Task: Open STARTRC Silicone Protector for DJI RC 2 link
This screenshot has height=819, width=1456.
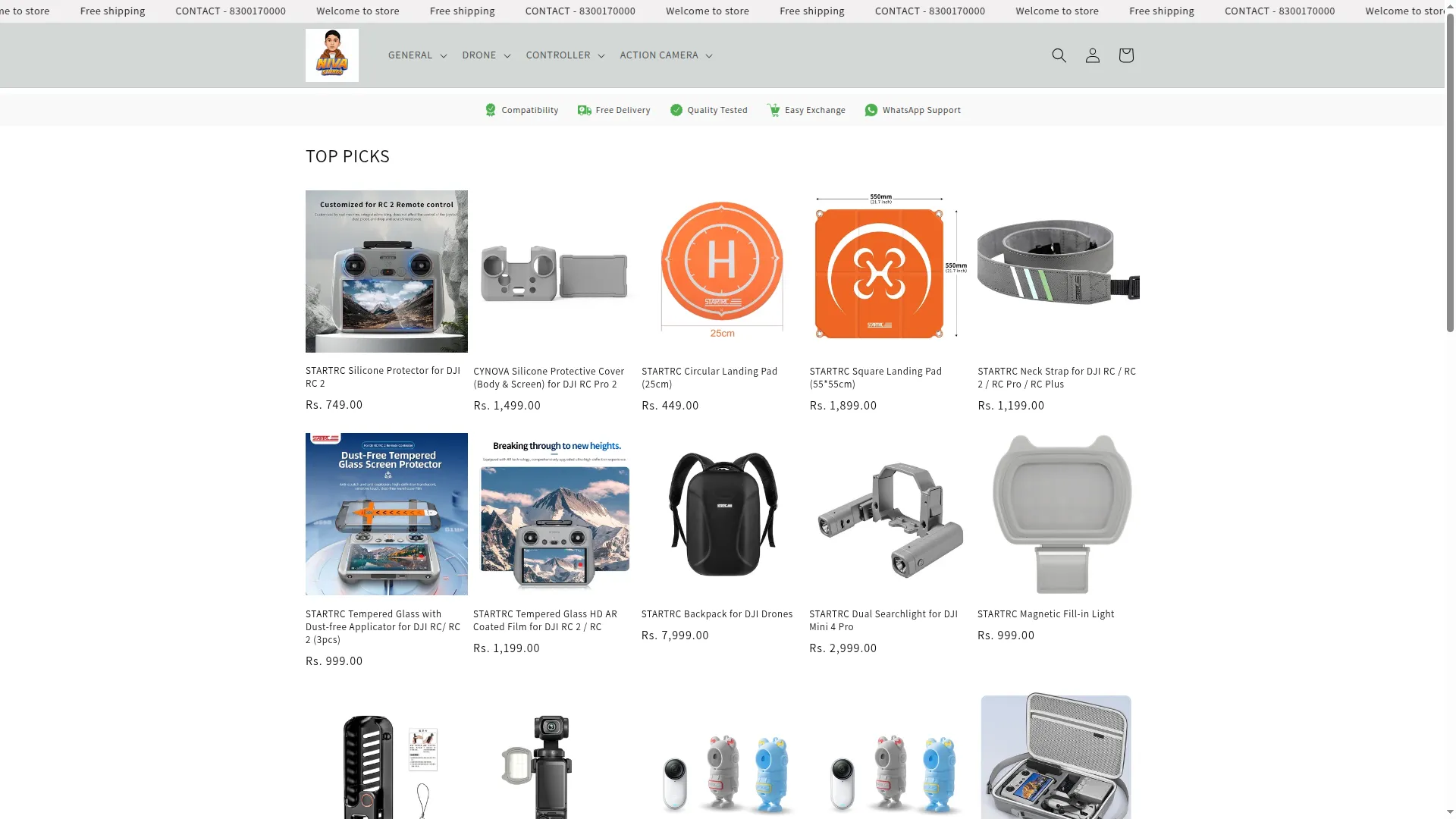Action: coord(383,377)
